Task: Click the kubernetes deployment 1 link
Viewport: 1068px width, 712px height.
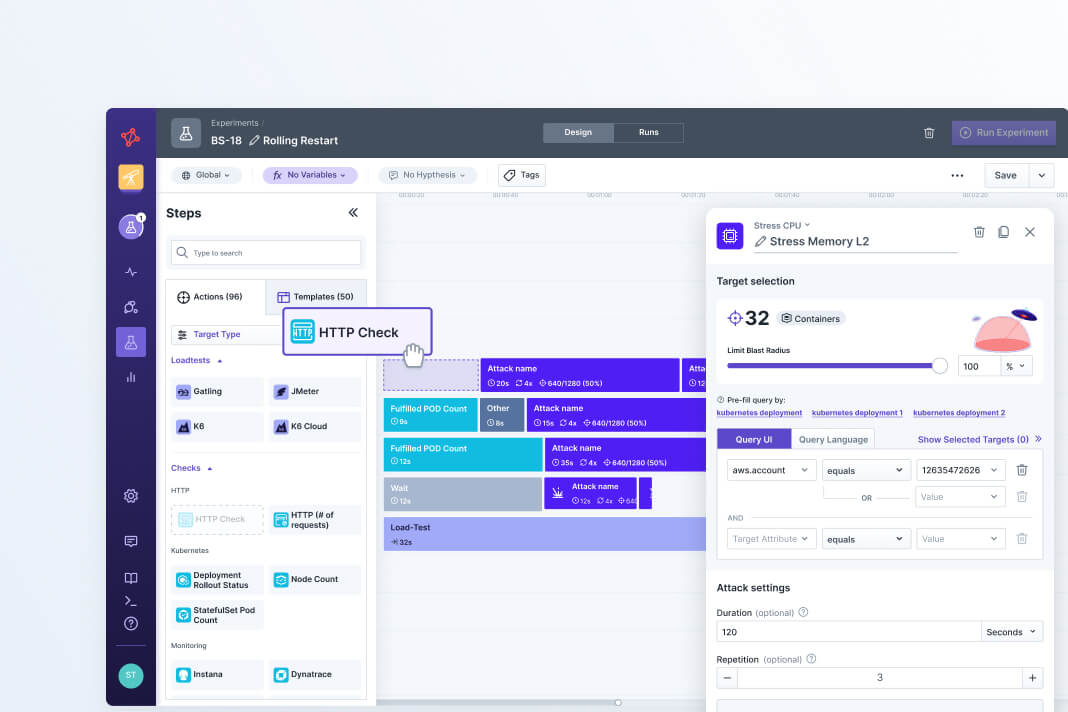Action: pyautogui.click(x=857, y=413)
